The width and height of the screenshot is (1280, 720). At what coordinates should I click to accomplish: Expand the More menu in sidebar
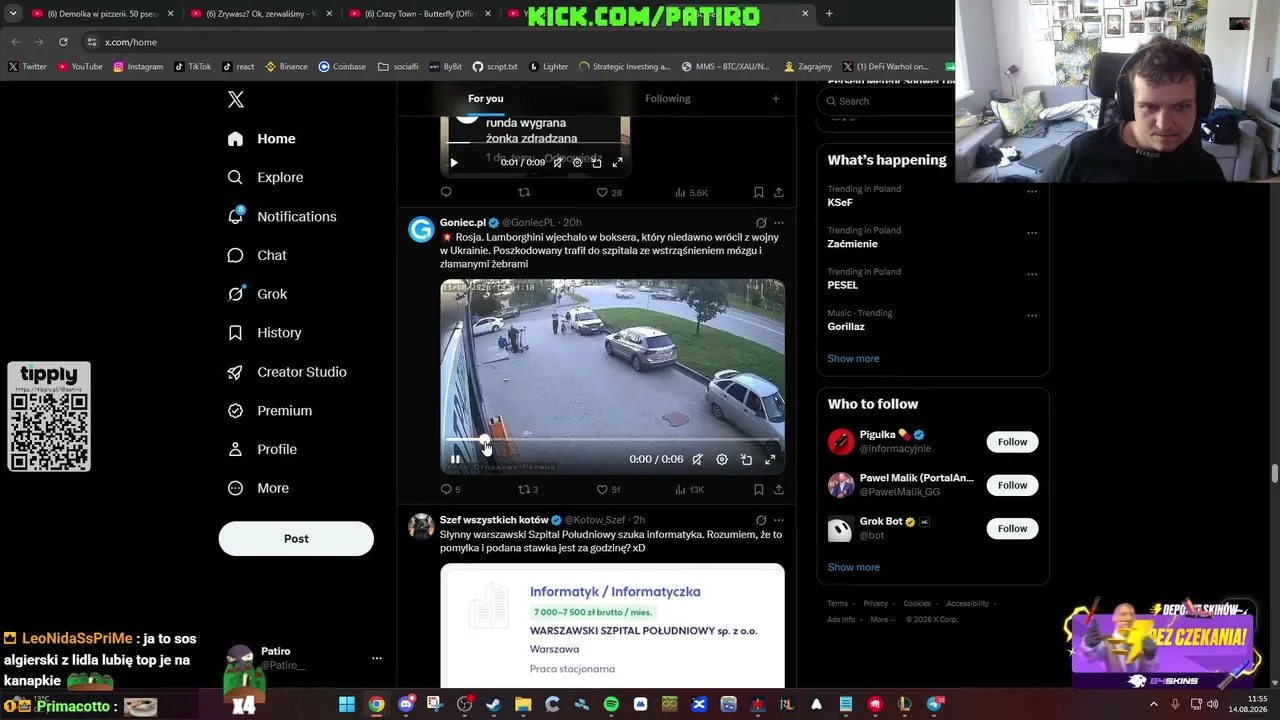coord(257,488)
